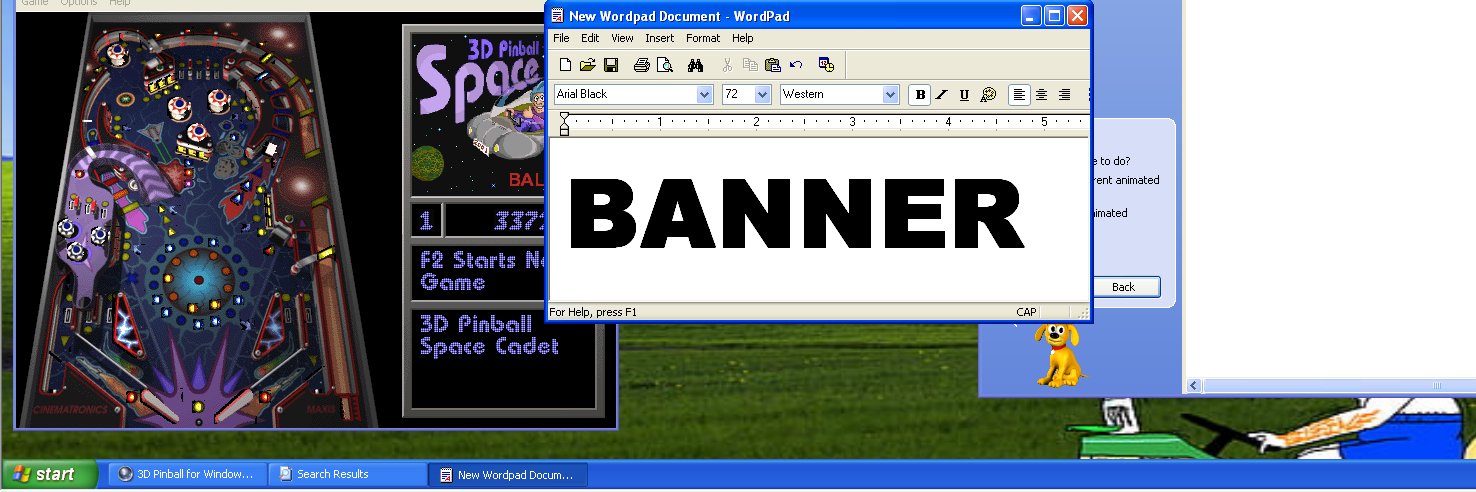Screen dimensions: 1476x492
Task: Toggle Italic formatting
Action: pos(942,95)
